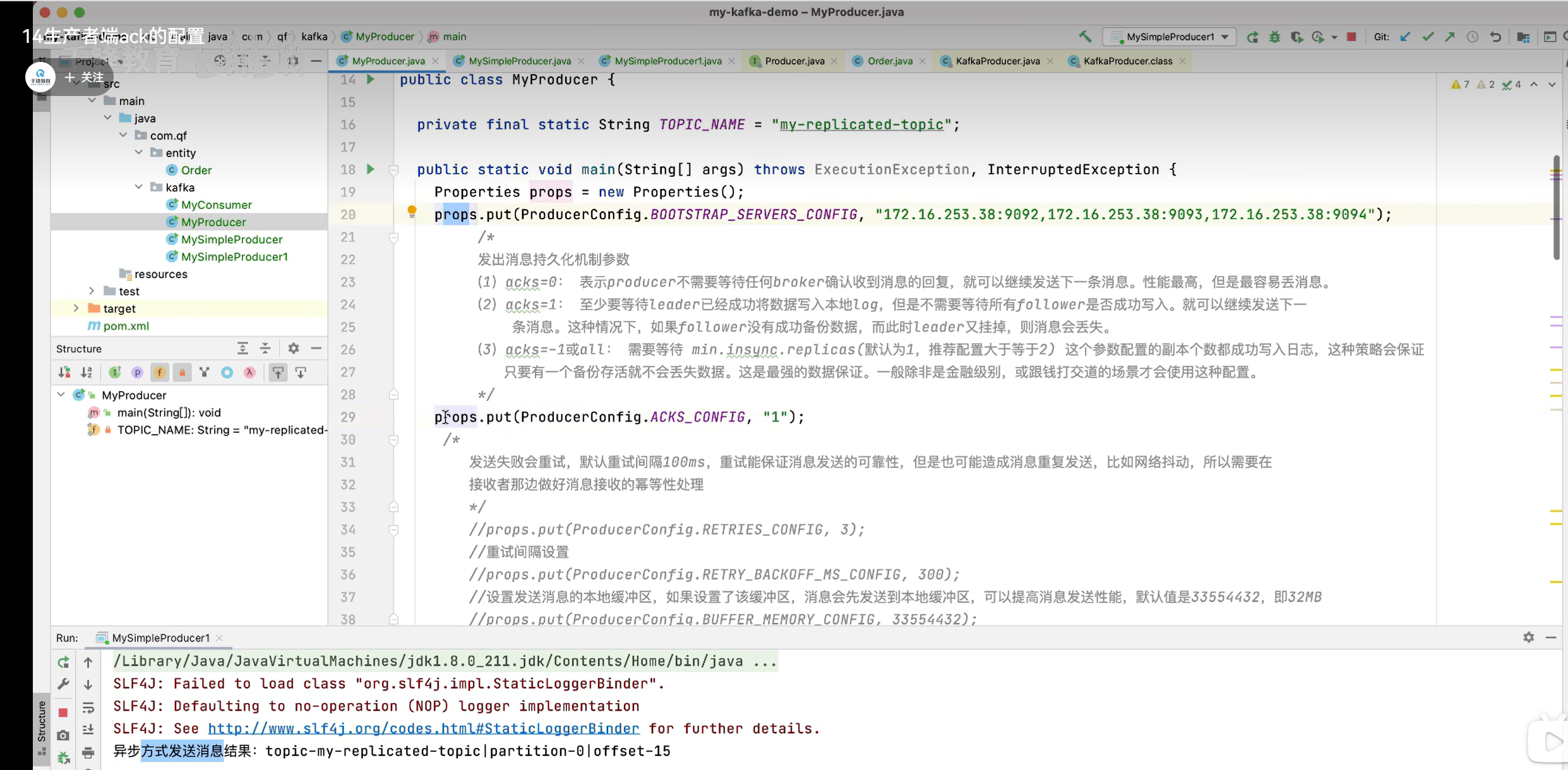
Task: Switch to the Order.java editor tab
Action: 889,61
